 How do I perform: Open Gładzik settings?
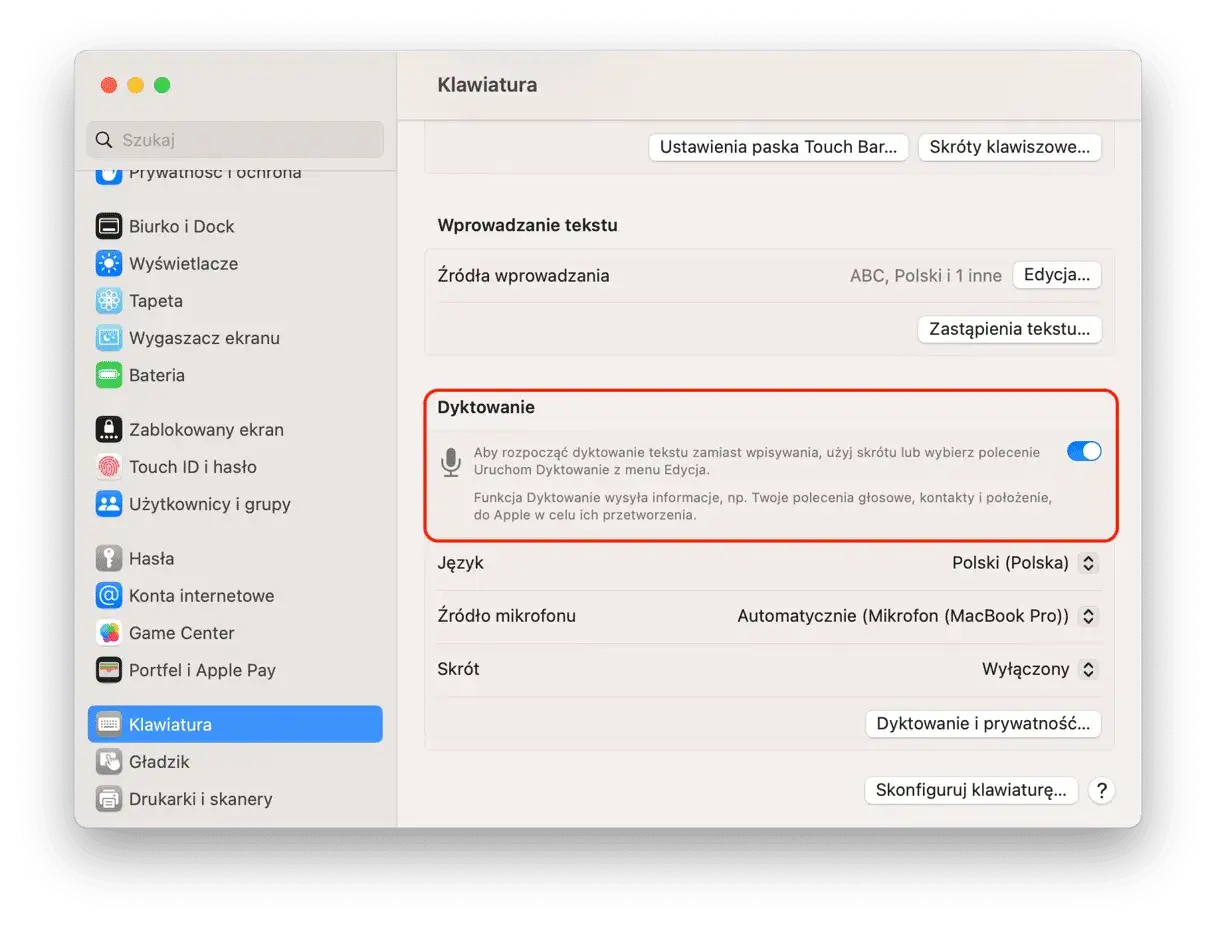tap(108, 762)
